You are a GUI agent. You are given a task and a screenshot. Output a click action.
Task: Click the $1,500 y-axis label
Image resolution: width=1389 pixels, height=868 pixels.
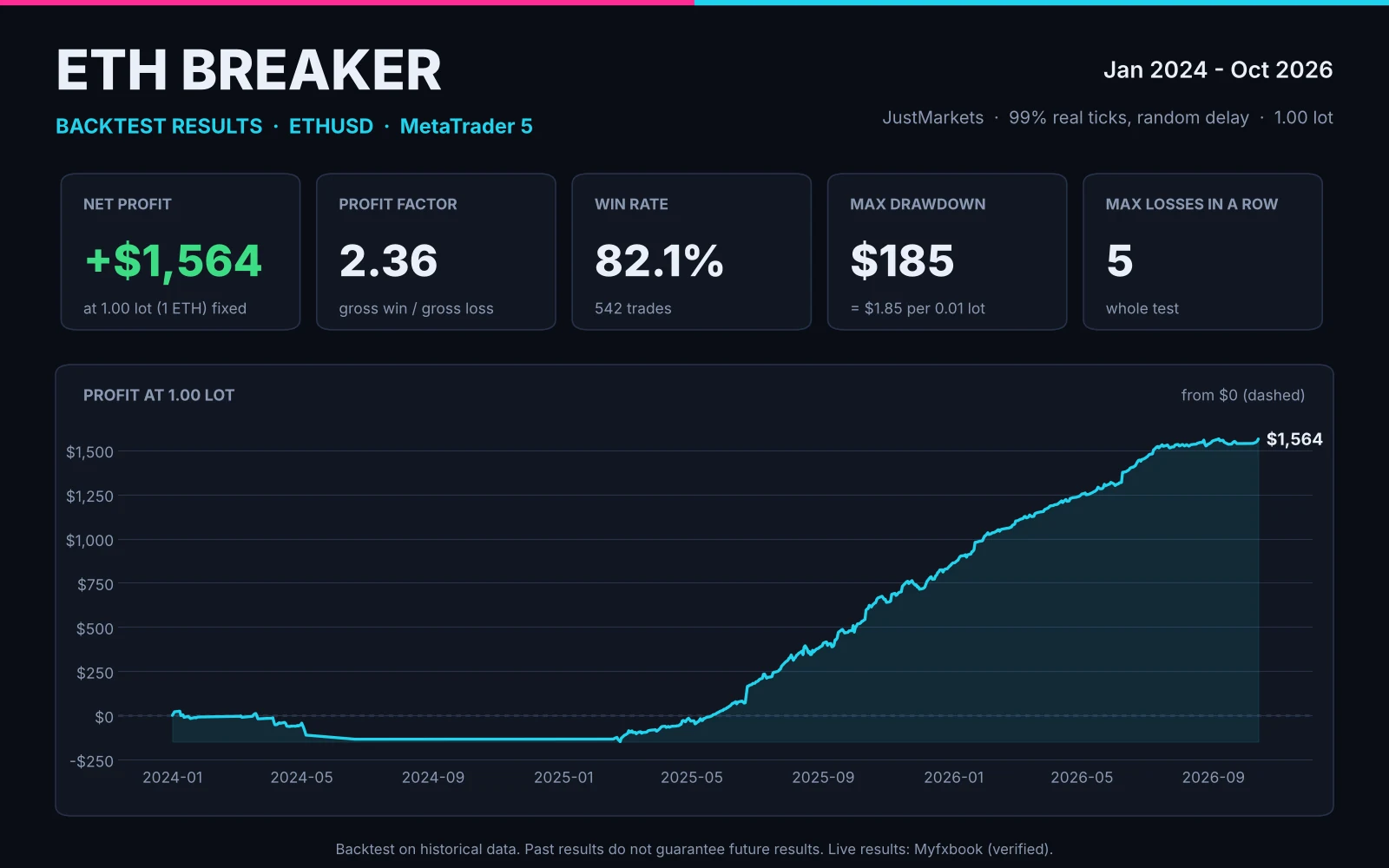[89, 452]
